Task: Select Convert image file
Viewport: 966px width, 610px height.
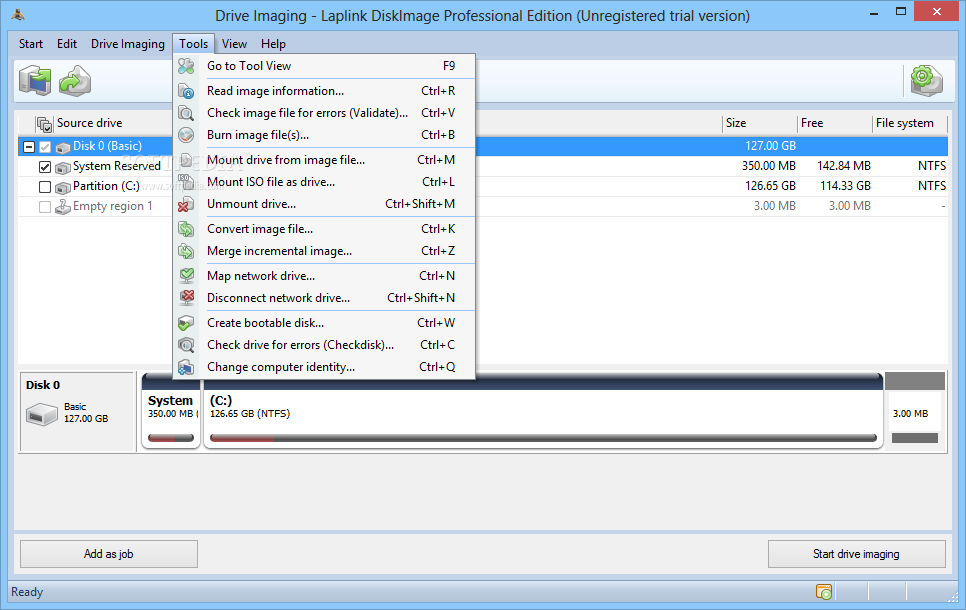Action: pos(325,229)
